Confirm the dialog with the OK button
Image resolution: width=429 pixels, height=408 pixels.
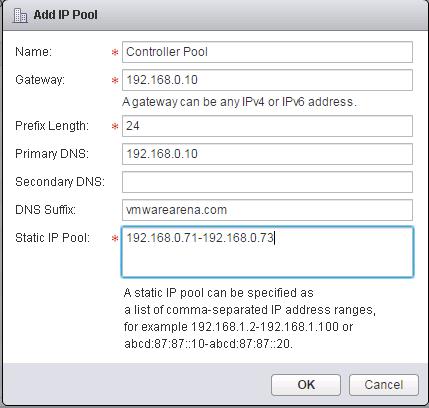[306, 385]
